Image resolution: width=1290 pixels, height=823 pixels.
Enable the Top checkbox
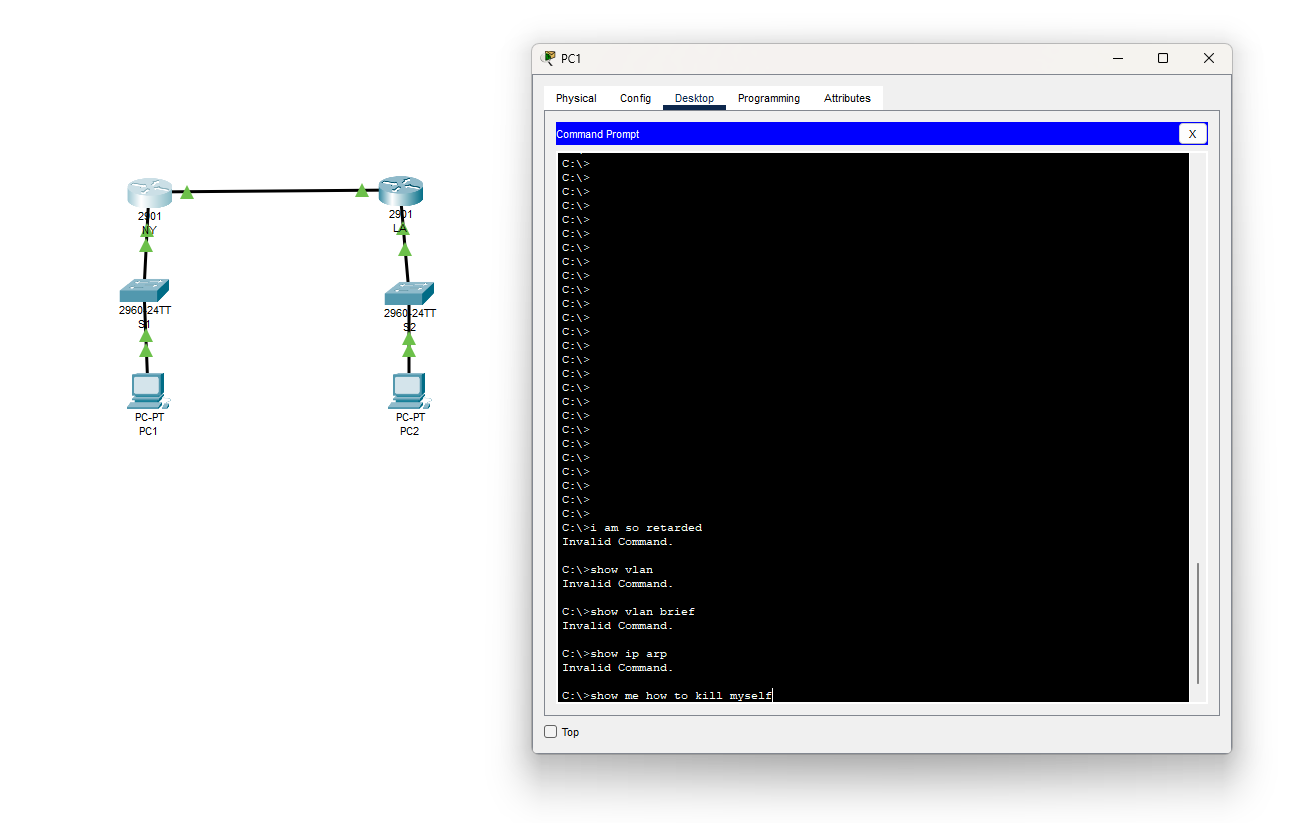(x=550, y=732)
